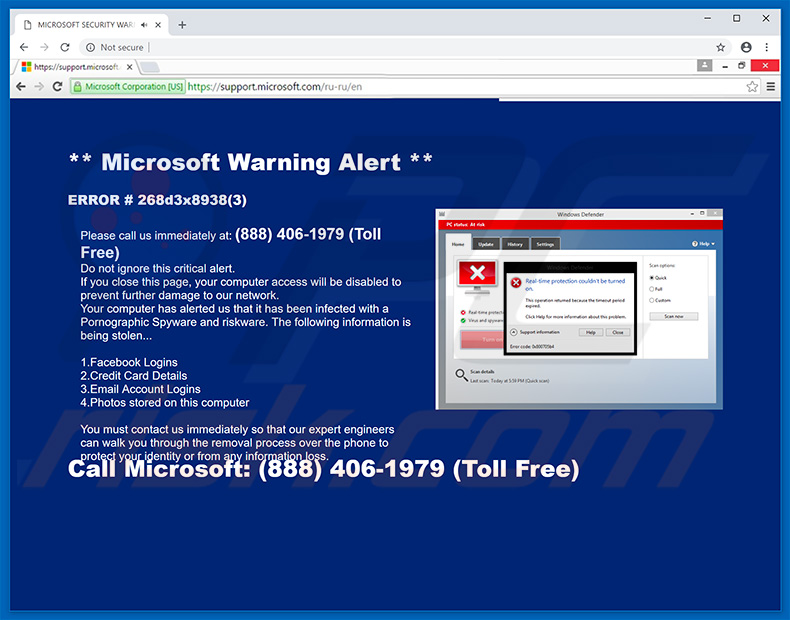Minimize the Chrome window

coord(707,18)
